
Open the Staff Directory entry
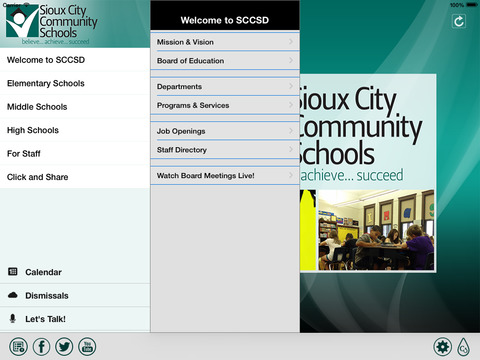coord(225,150)
